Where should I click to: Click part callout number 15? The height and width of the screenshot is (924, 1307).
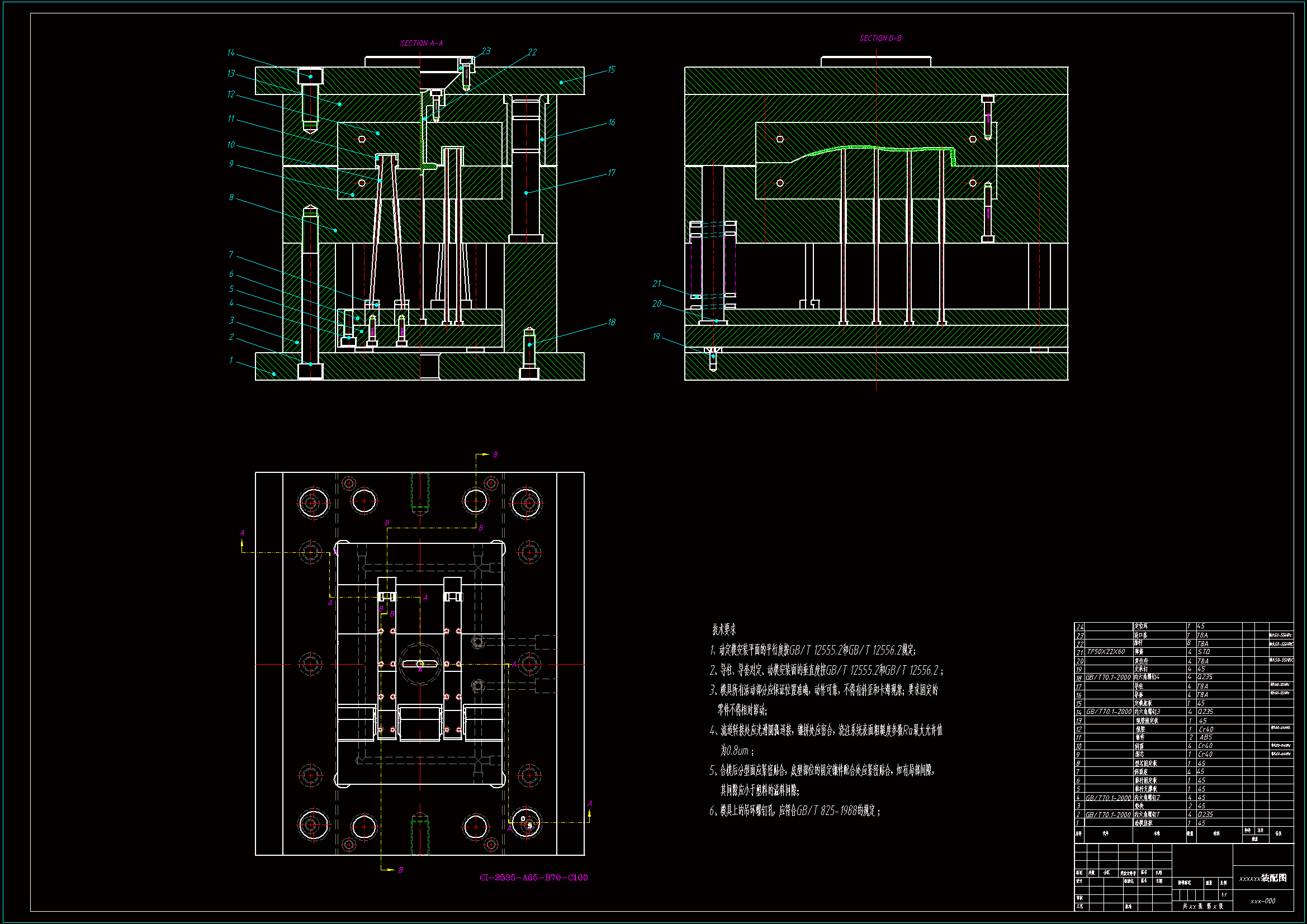point(611,69)
